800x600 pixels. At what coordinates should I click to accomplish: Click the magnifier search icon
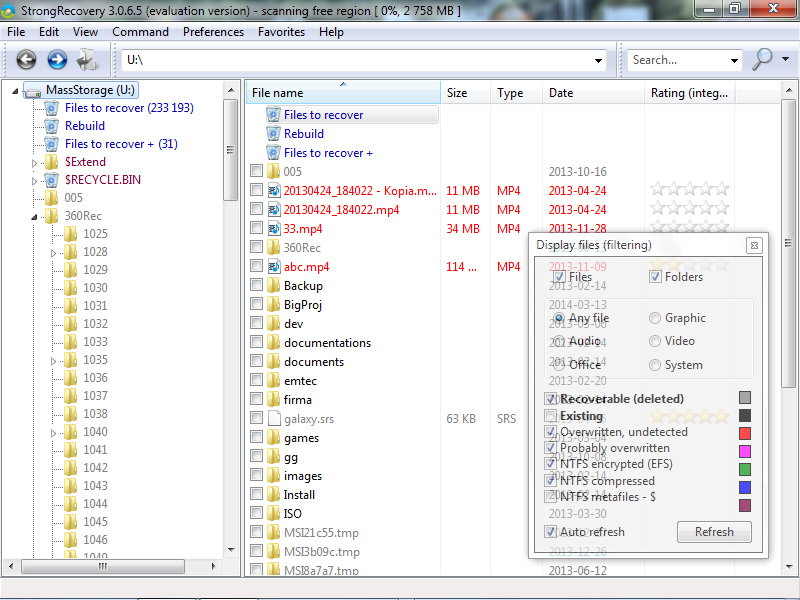763,60
